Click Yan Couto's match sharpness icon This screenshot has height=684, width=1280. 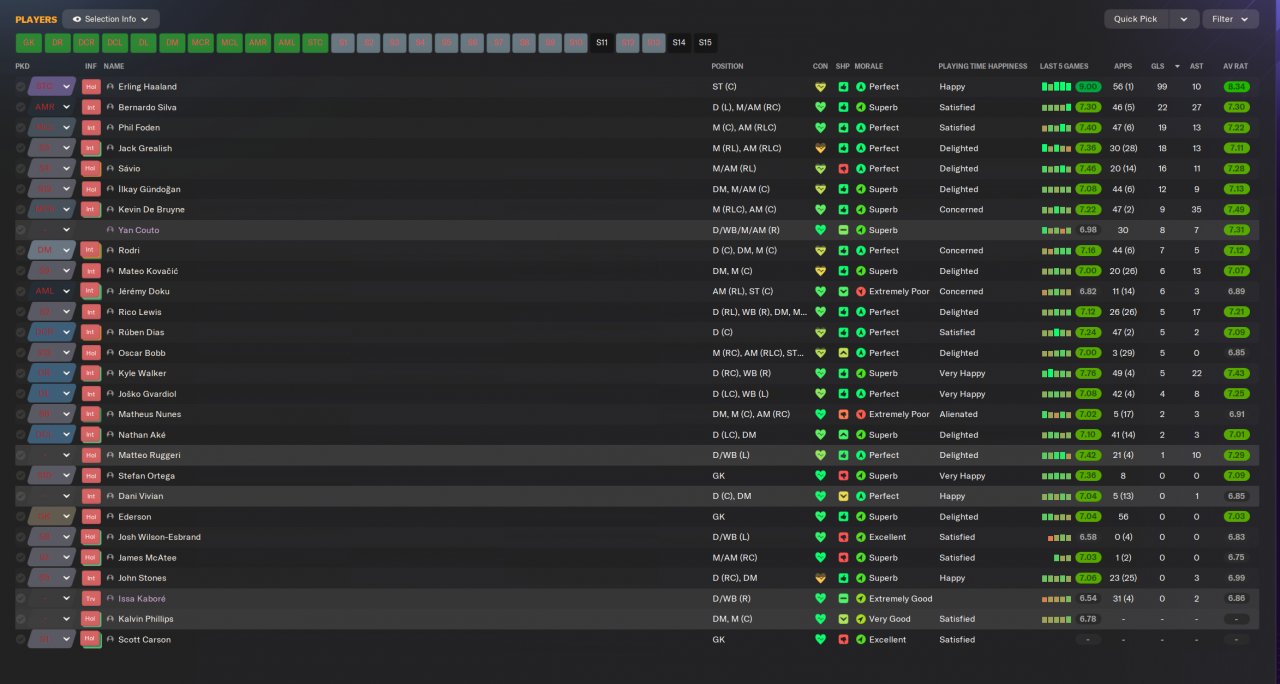click(843, 230)
